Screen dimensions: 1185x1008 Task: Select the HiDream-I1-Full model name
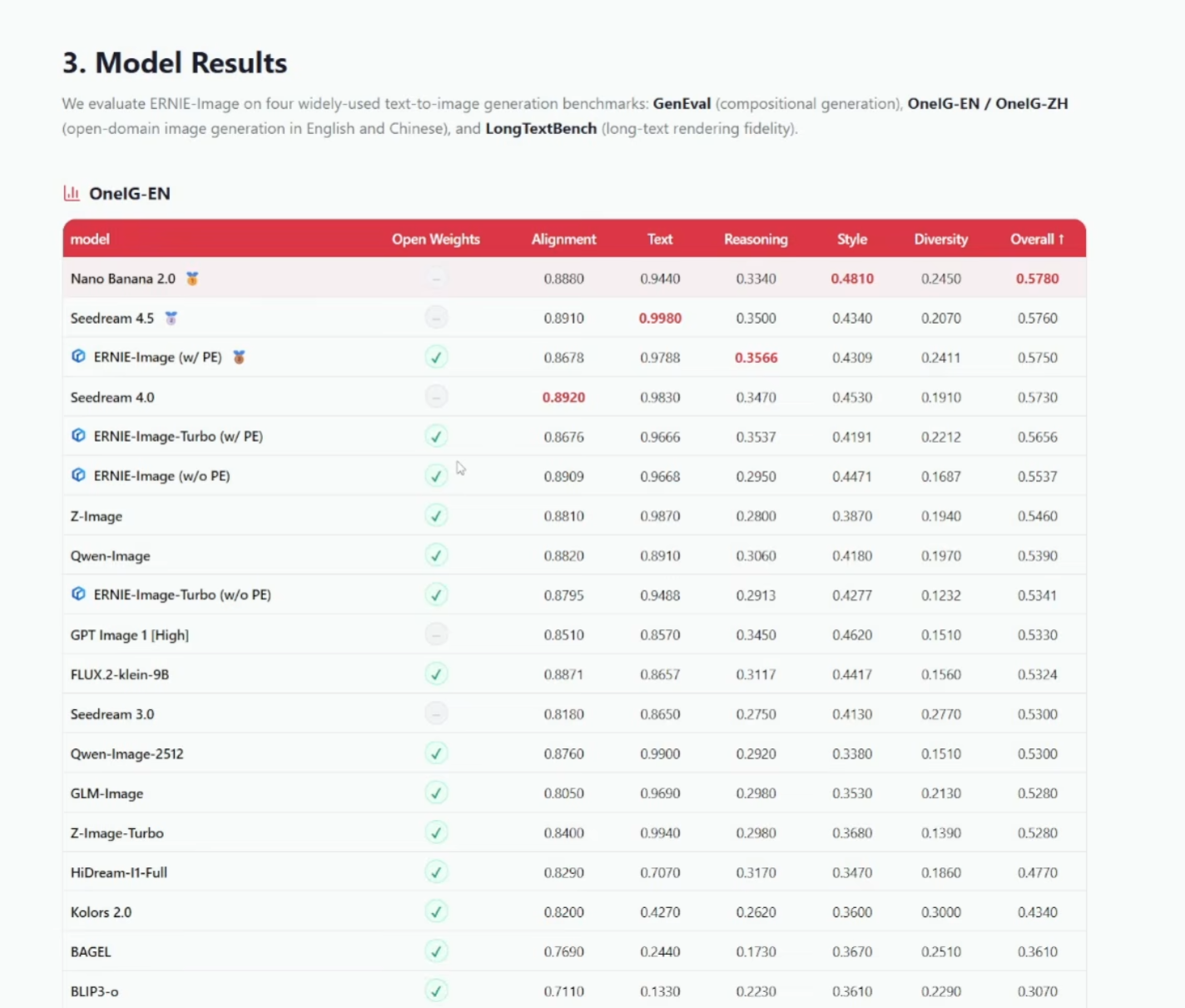[x=119, y=872]
